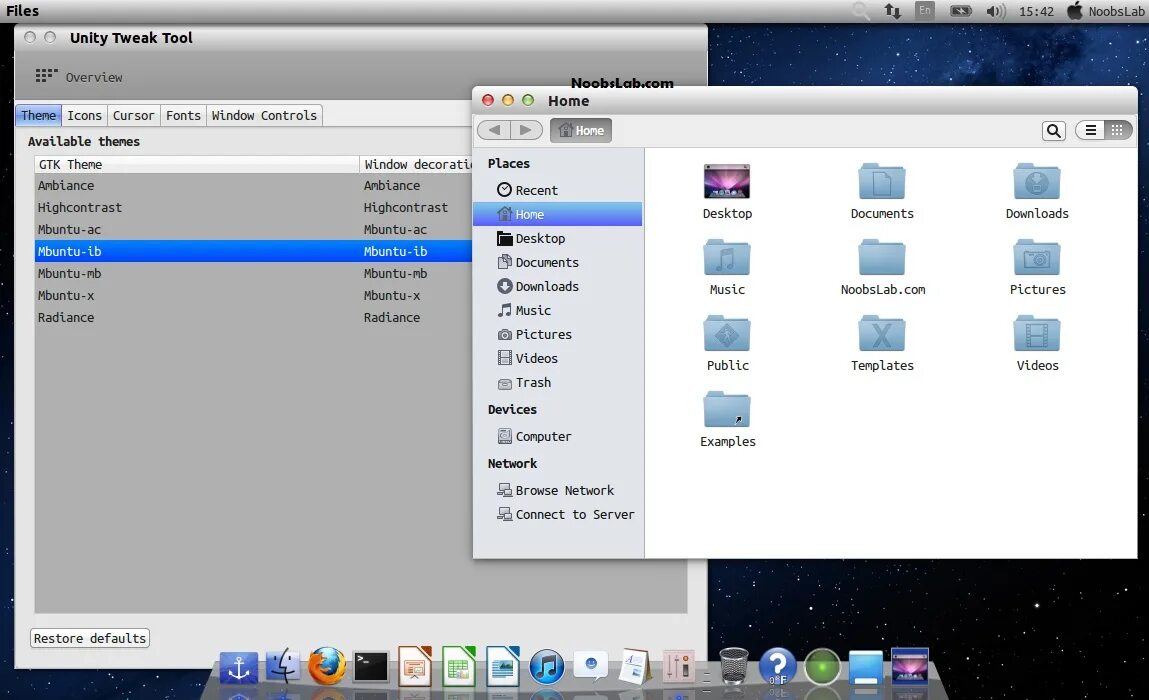Open the mixer settings dock icon
This screenshot has width=1149, height=700.
[x=678, y=667]
